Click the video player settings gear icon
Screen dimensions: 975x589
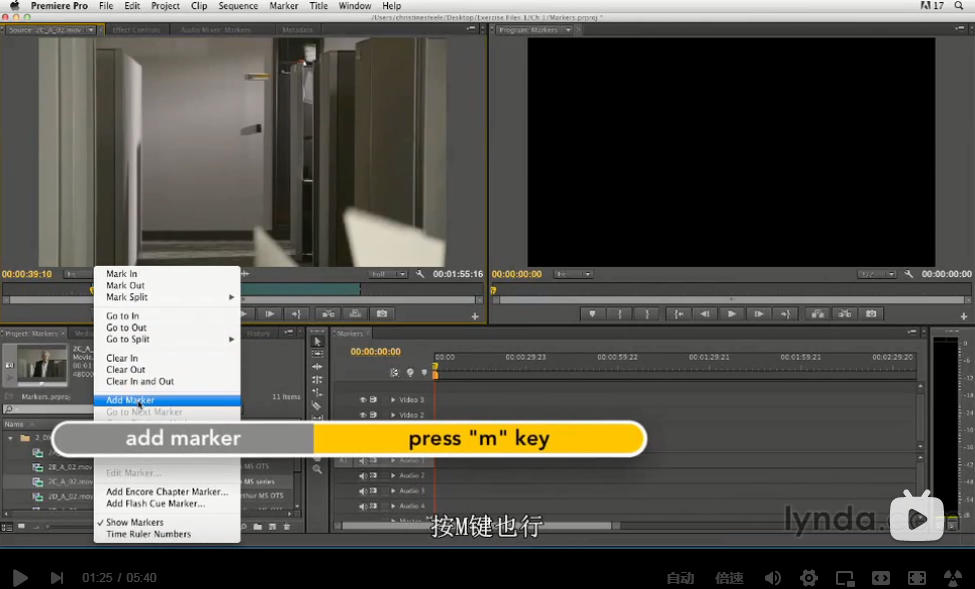808,578
